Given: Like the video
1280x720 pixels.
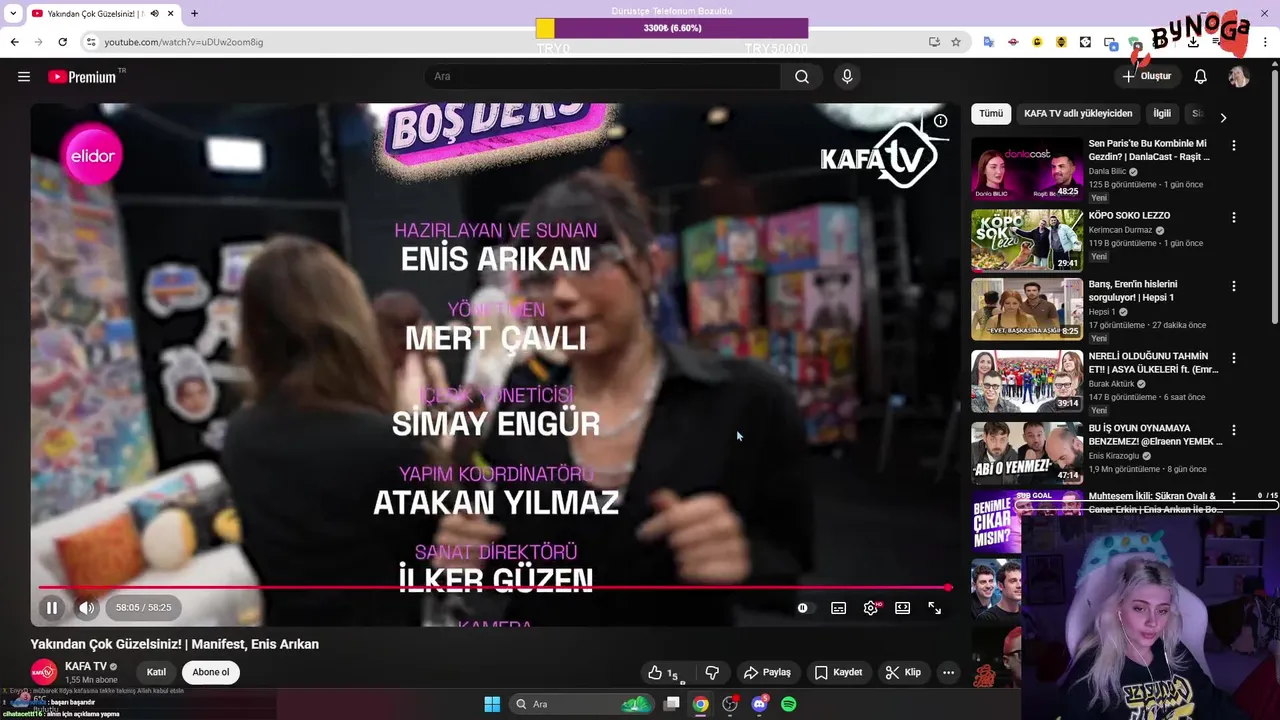Looking at the screenshot, I should [x=663, y=673].
